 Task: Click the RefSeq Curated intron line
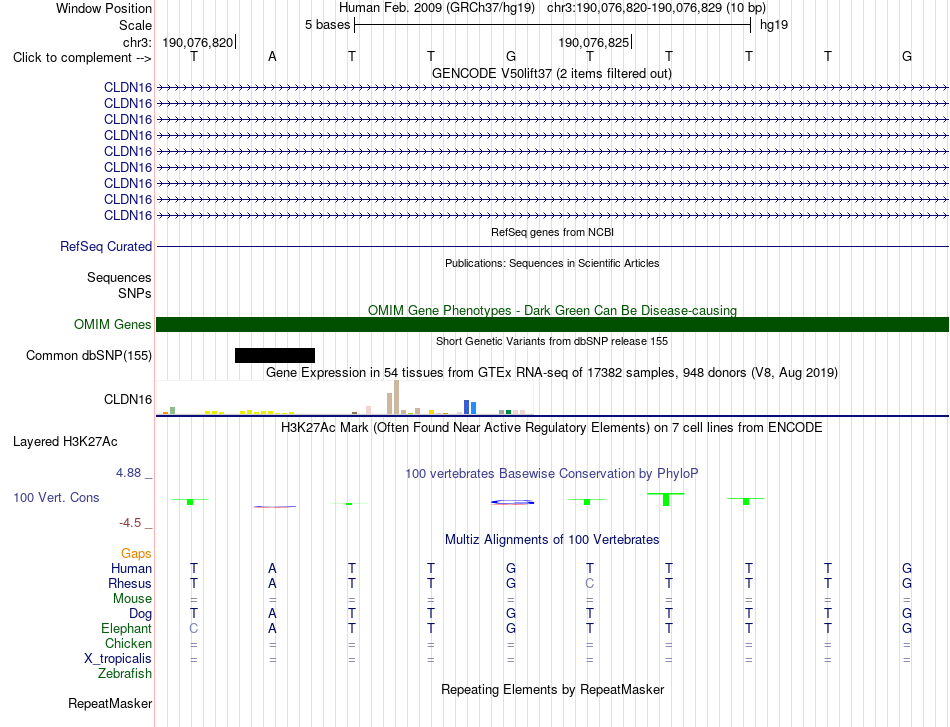[552, 247]
